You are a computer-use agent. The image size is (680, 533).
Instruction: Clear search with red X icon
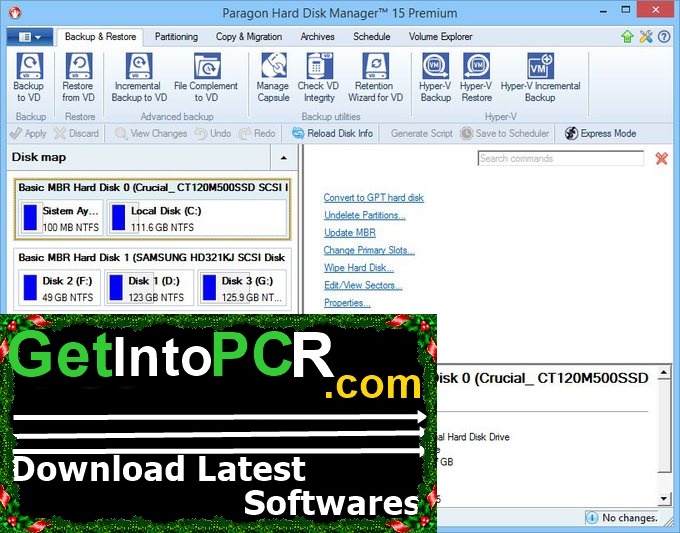point(661,159)
